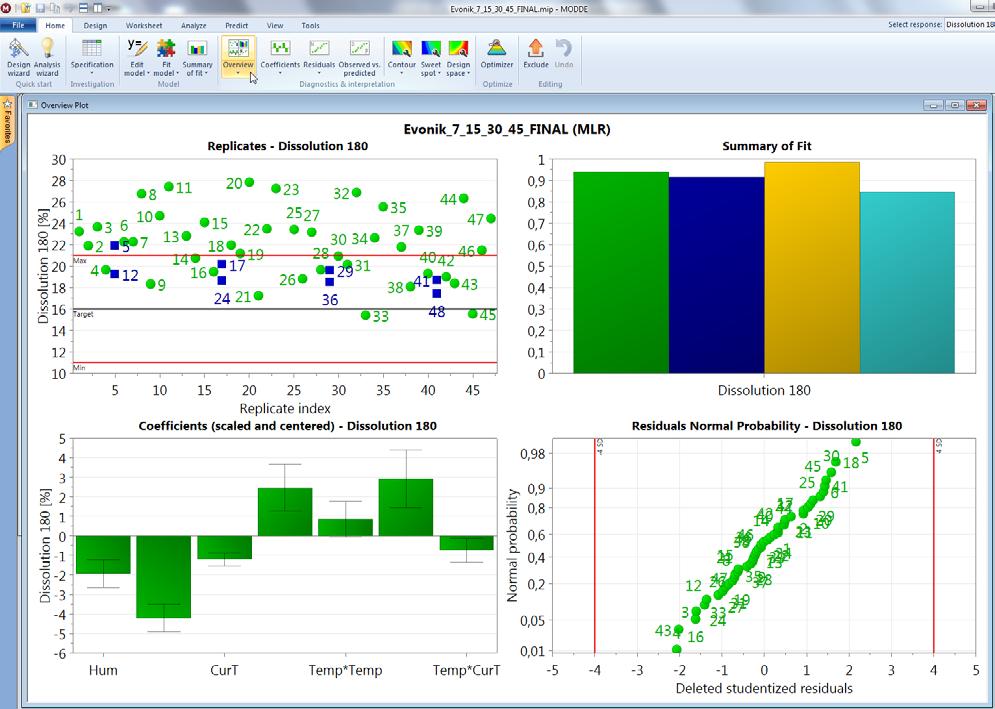Click the save disk quick access icon
The width and height of the screenshot is (995, 709).
coord(40,8)
